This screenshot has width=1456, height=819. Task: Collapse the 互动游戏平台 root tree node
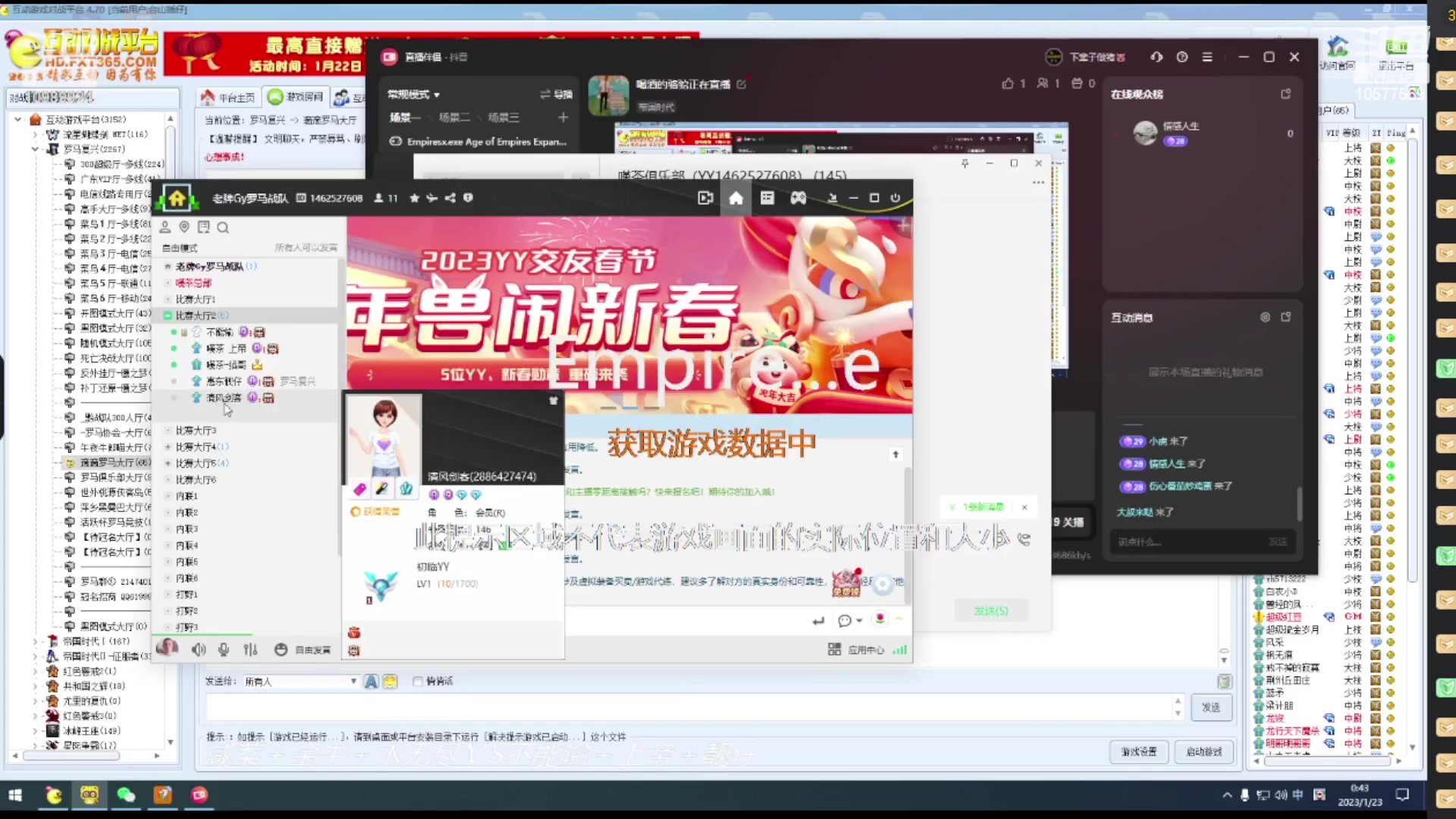pos(17,119)
